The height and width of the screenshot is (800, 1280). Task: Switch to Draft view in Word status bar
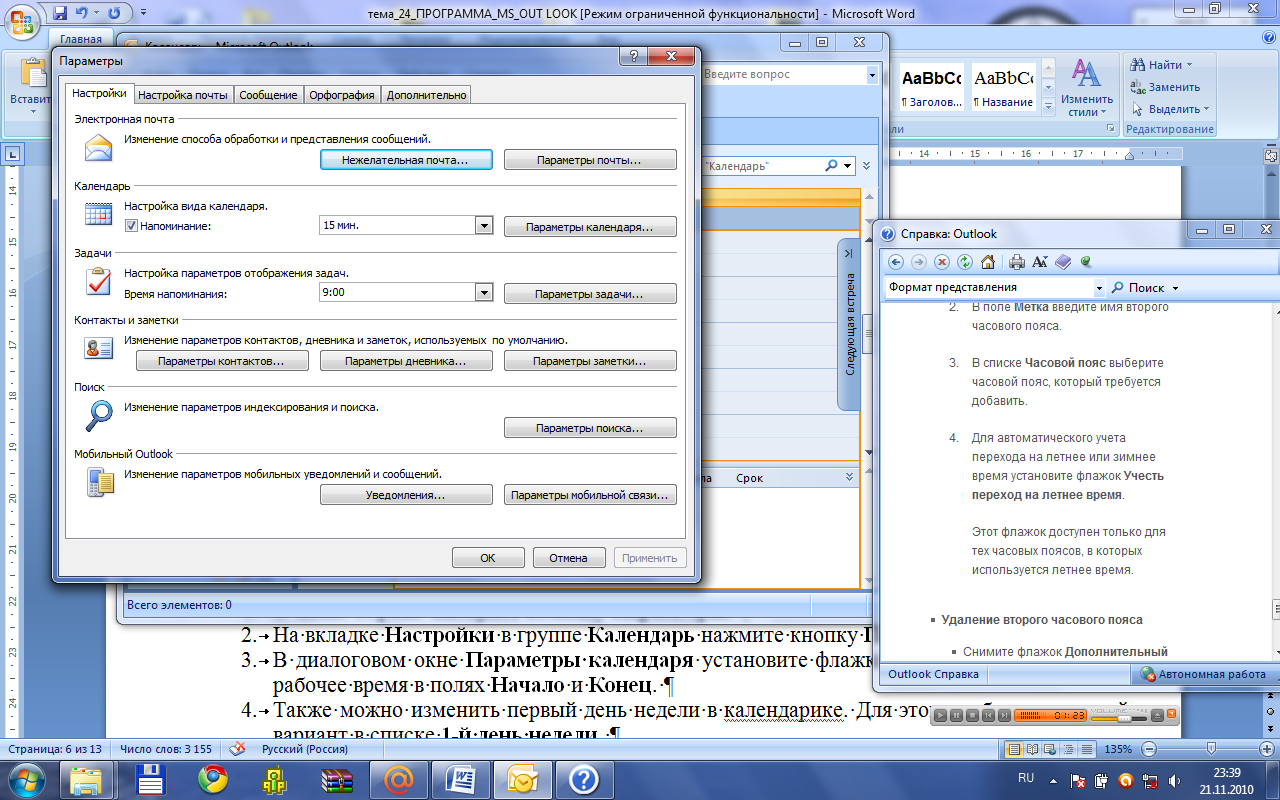pos(1086,749)
